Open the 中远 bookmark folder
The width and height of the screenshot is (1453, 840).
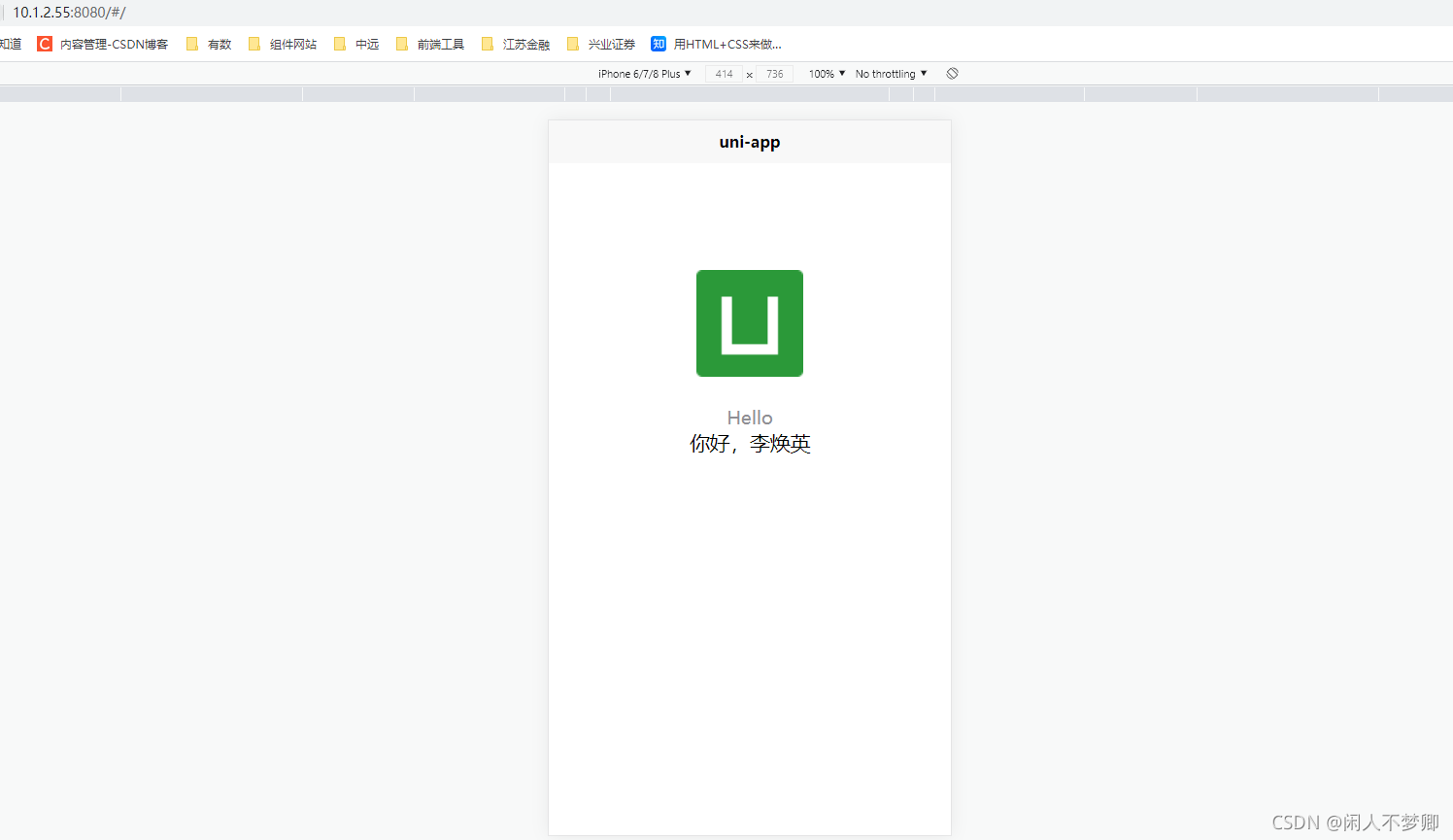[x=356, y=44]
